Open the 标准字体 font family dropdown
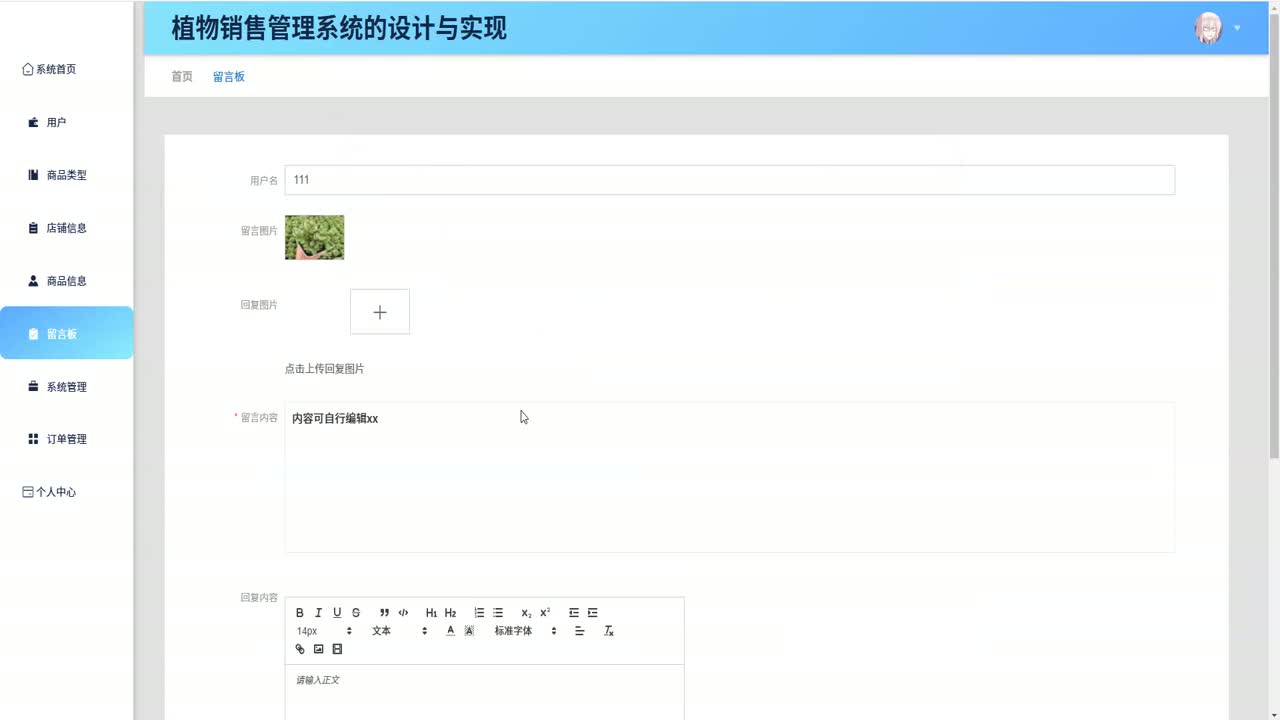 [525, 631]
